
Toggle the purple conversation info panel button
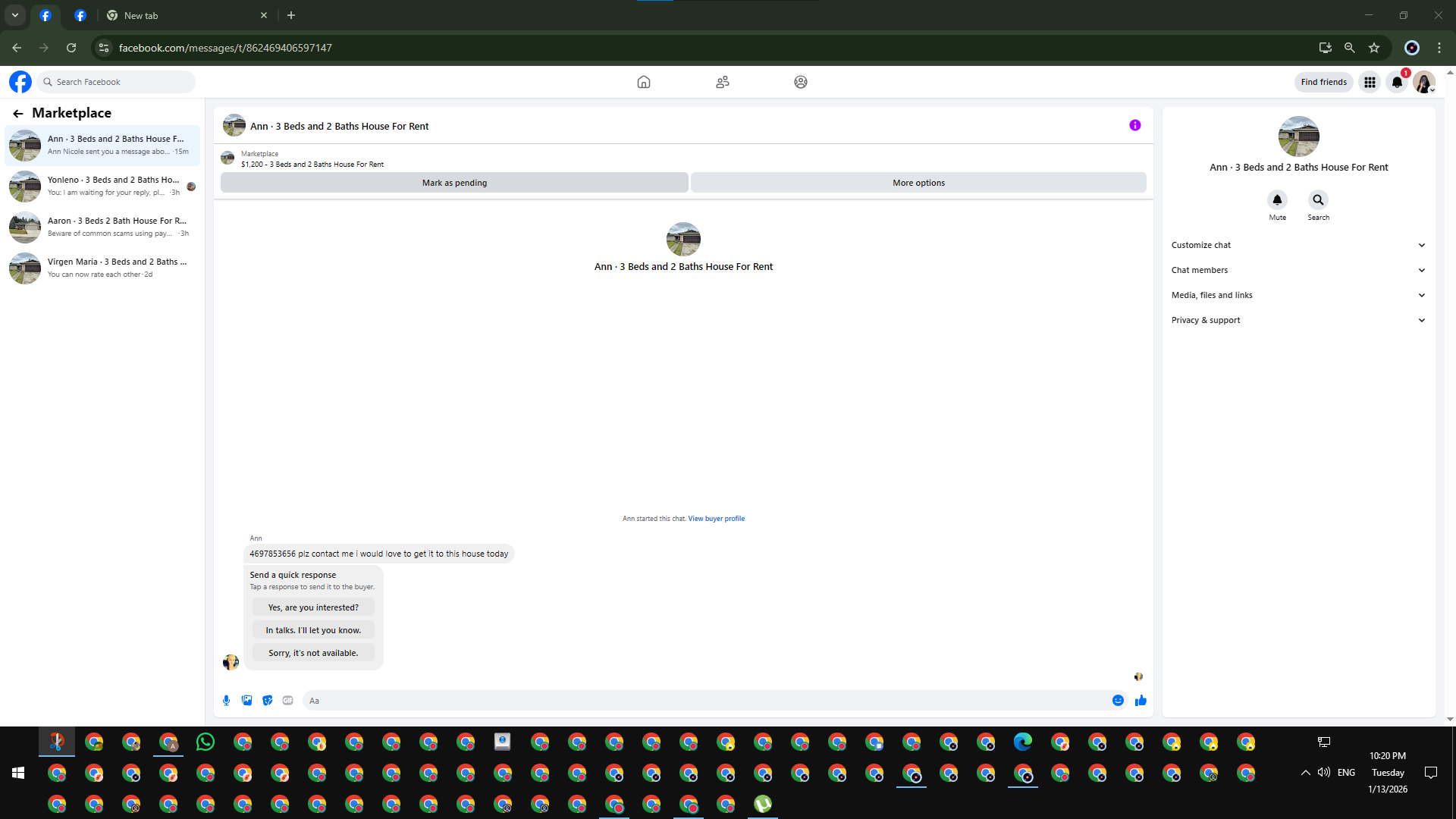(1134, 126)
